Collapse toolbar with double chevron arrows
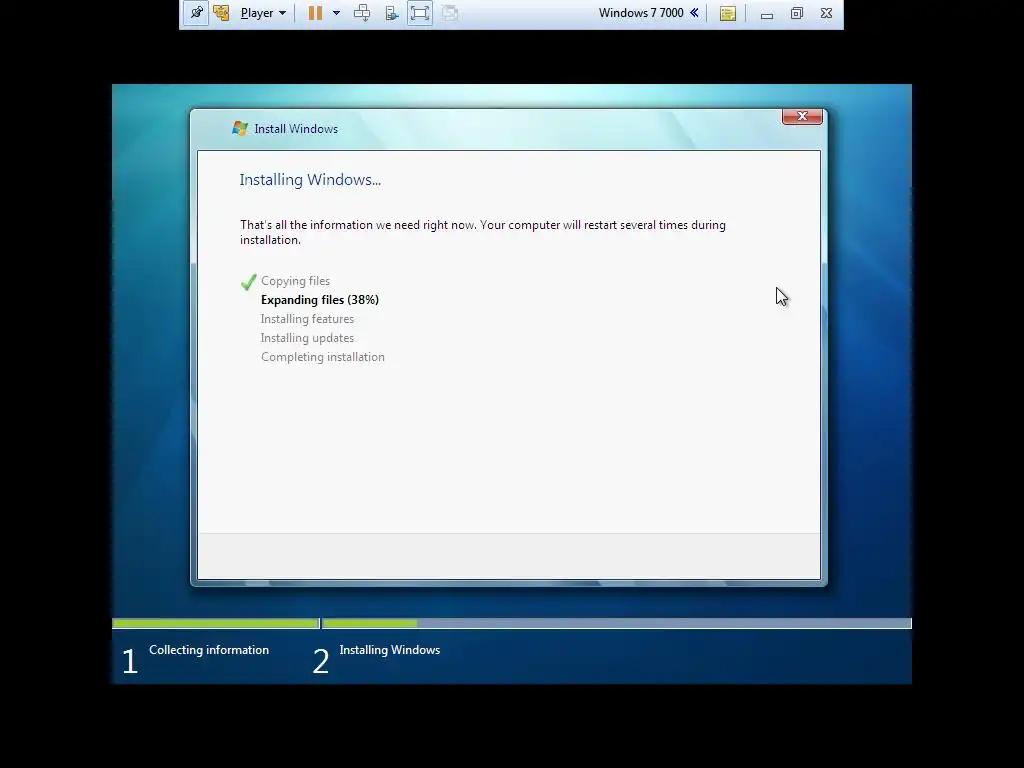This screenshot has height=768, width=1024. [694, 13]
